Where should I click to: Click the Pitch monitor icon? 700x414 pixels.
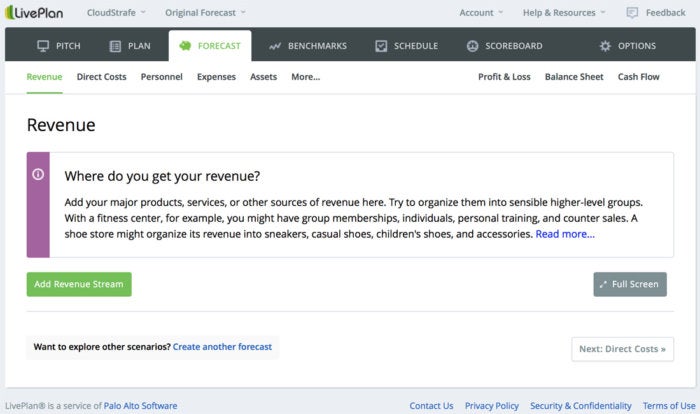click(x=43, y=46)
